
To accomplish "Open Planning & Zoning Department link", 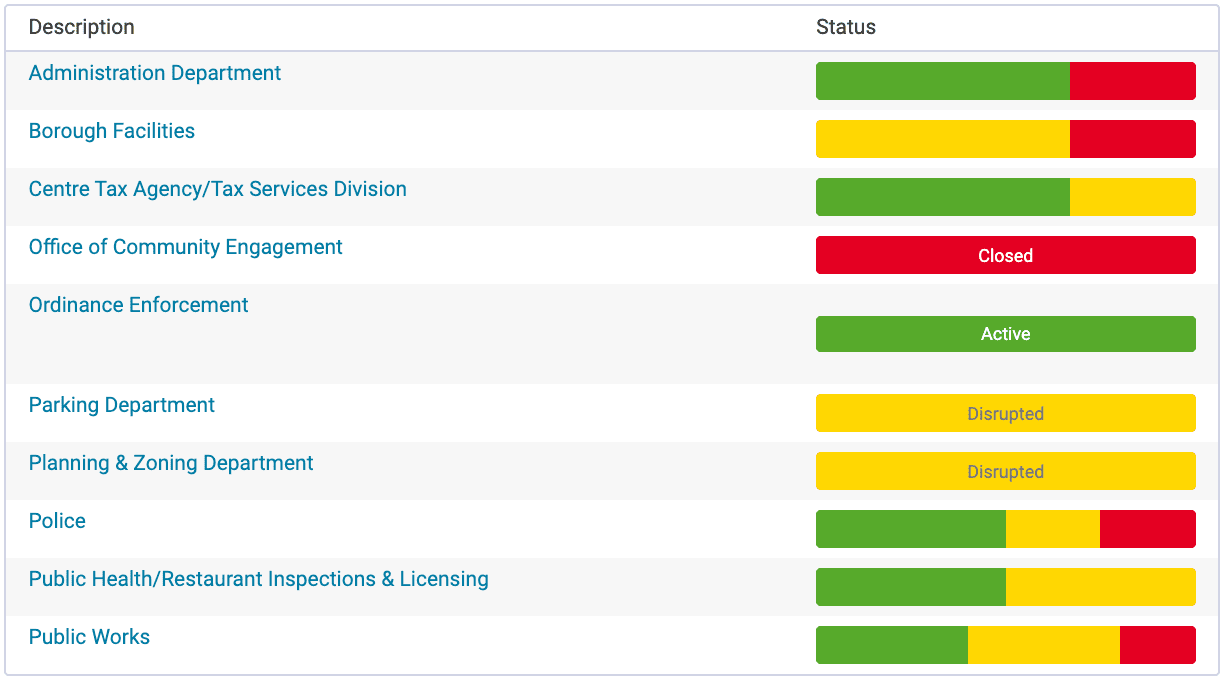I will 171,463.
